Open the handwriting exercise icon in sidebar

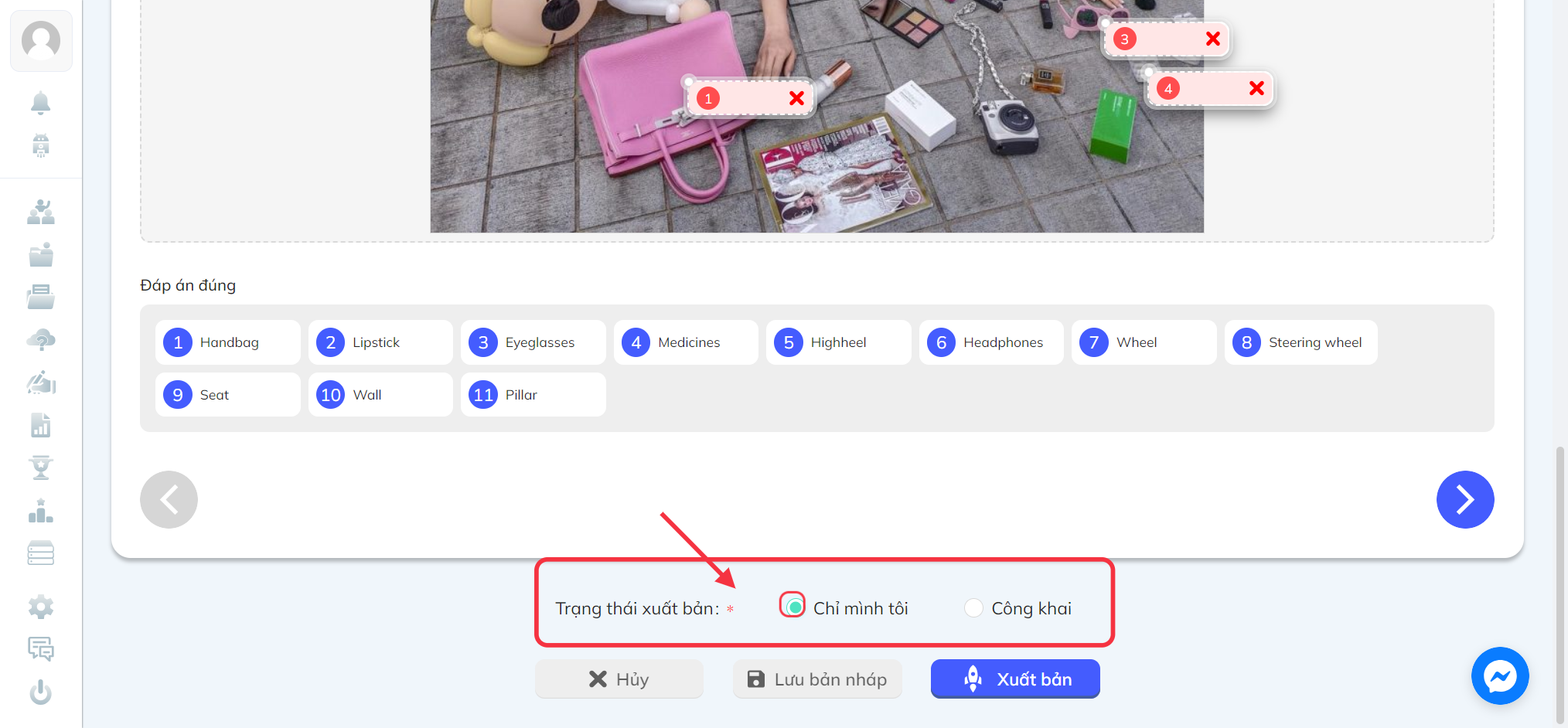point(41,383)
